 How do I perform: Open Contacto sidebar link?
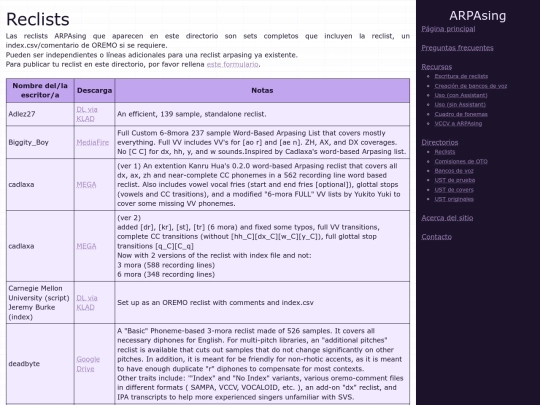pyautogui.click(x=436, y=237)
